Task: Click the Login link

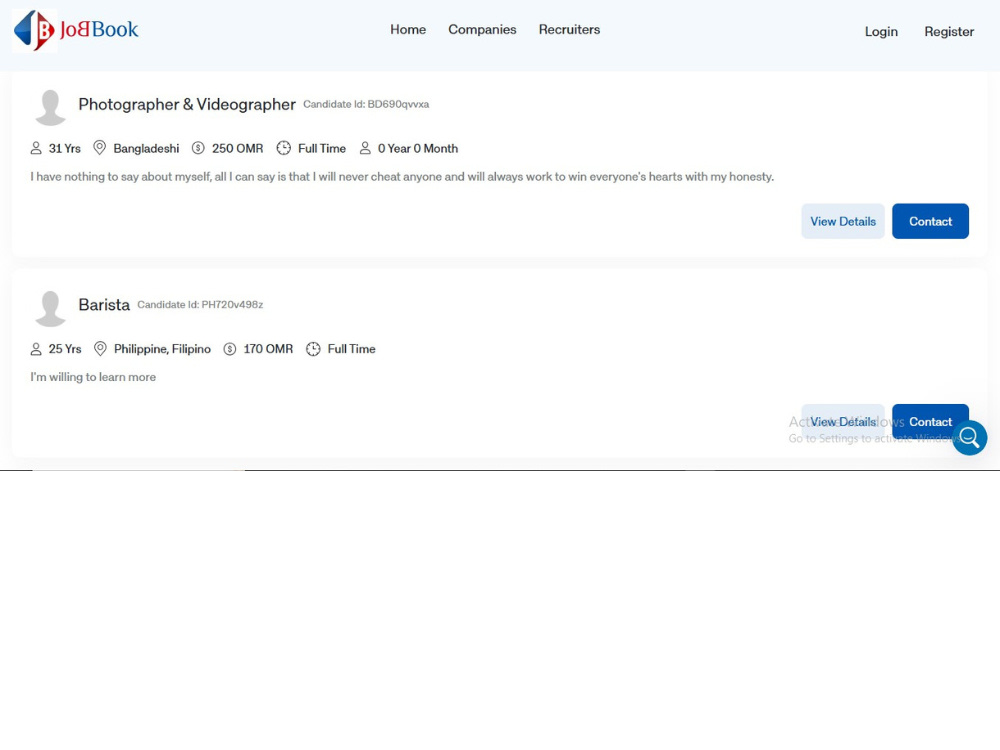Action: [x=881, y=31]
